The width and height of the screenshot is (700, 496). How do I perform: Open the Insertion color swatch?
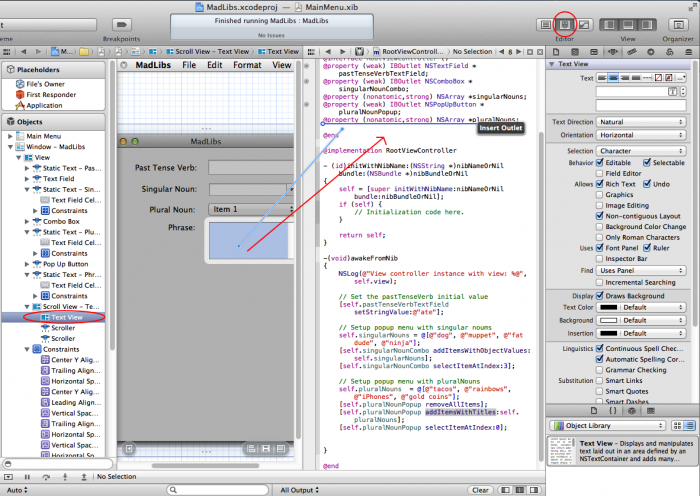tap(608, 333)
